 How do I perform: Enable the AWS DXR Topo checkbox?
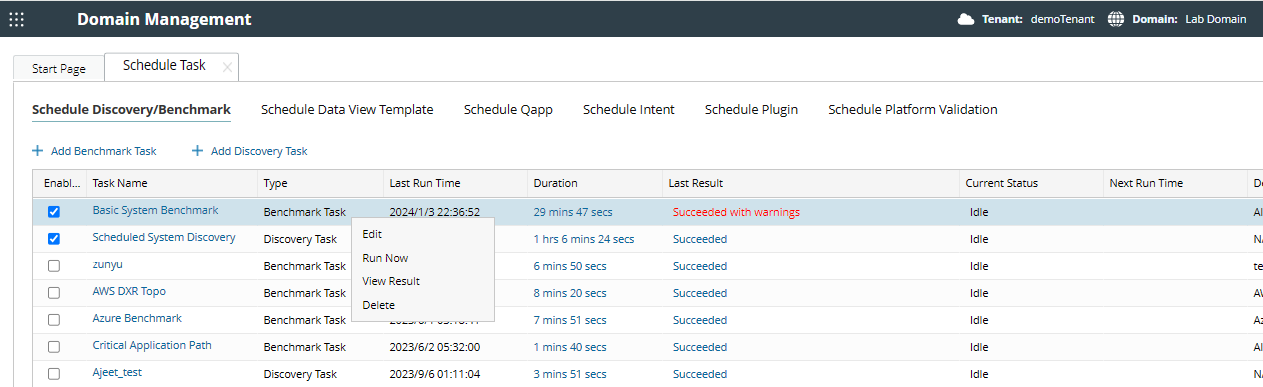pos(54,293)
